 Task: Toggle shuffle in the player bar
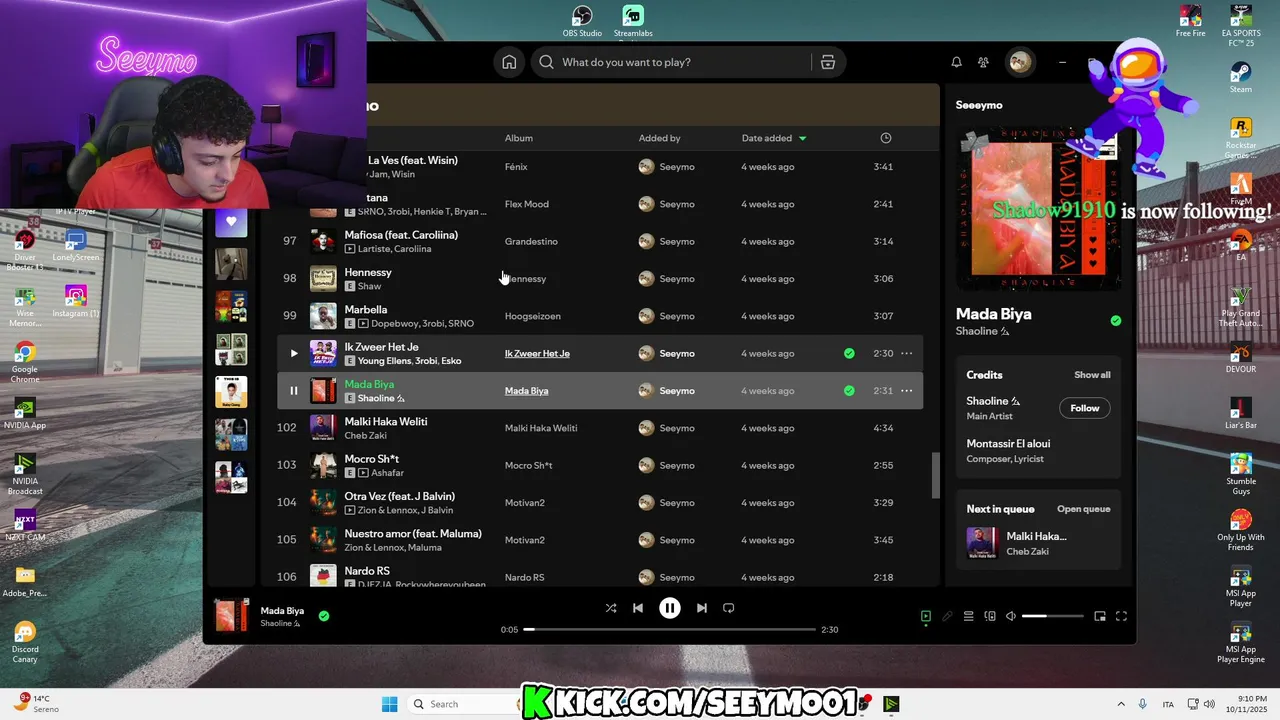coord(611,608)
